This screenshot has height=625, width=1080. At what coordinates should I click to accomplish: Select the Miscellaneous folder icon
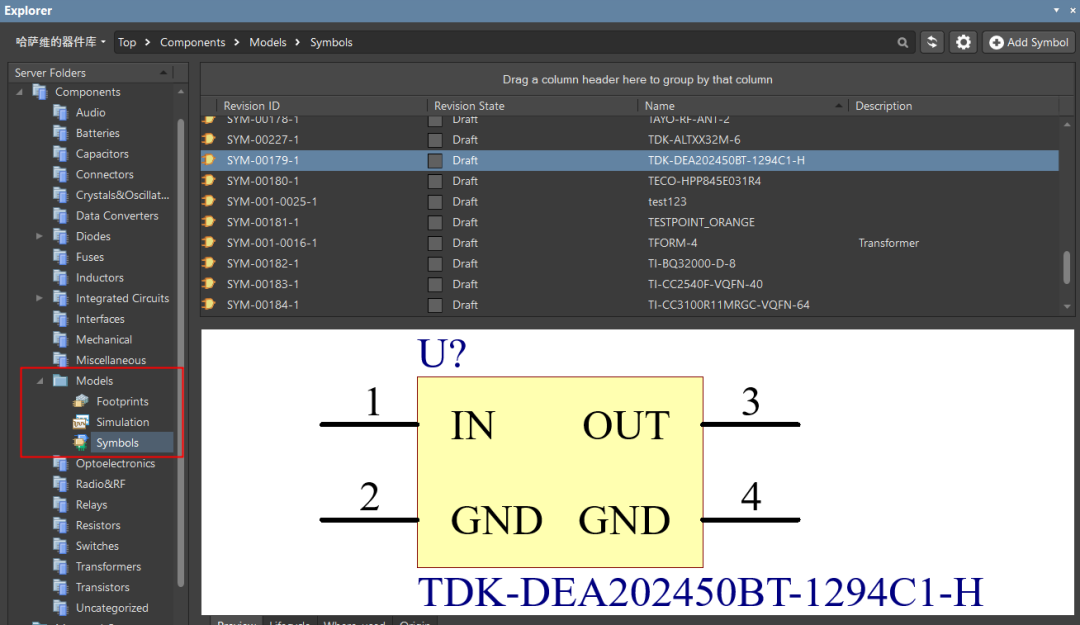pyautogui.click(x=61, y=360)
